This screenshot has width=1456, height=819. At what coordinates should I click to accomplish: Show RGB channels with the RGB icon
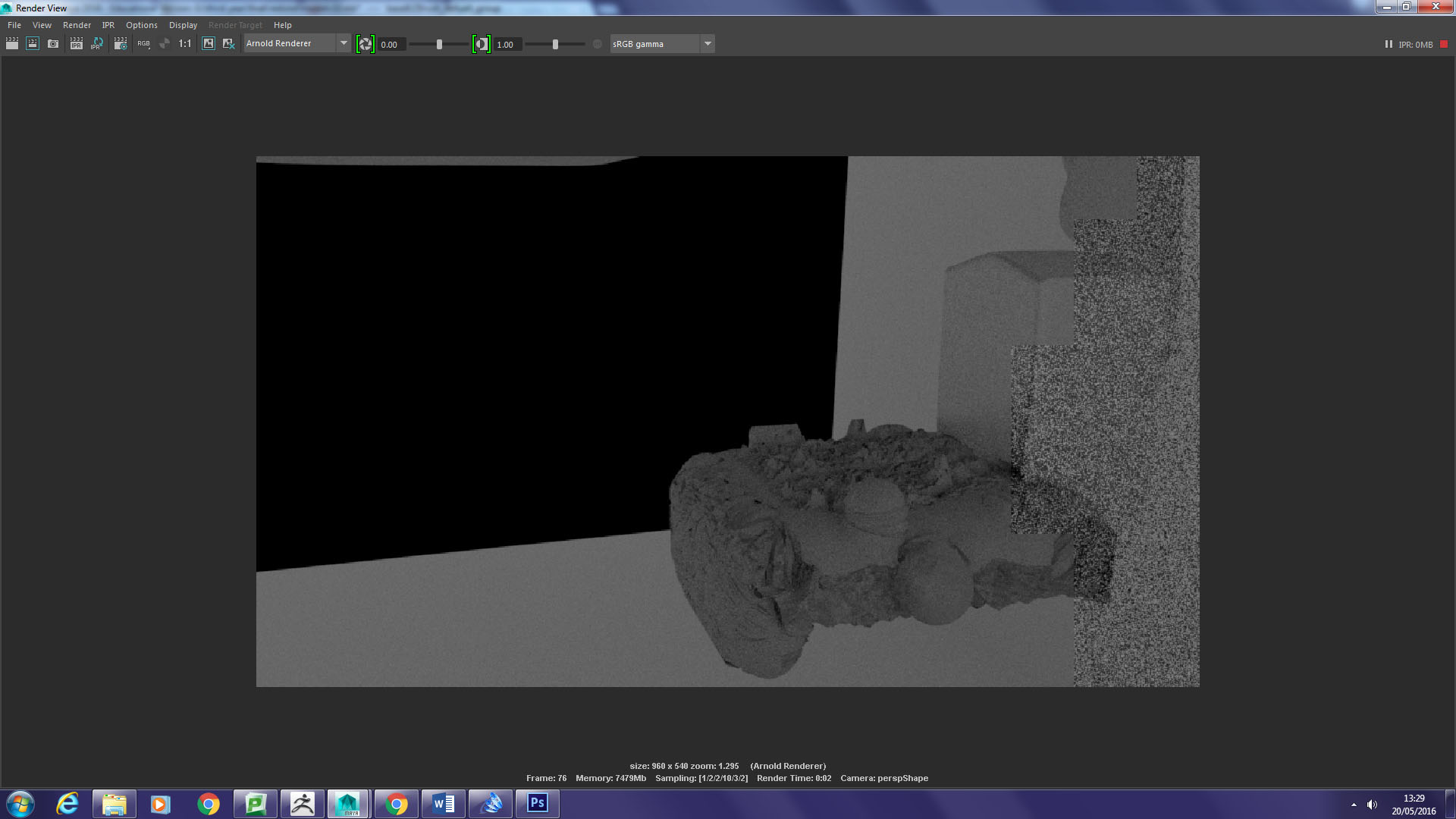pyautogui.click(x=143, y=44)
